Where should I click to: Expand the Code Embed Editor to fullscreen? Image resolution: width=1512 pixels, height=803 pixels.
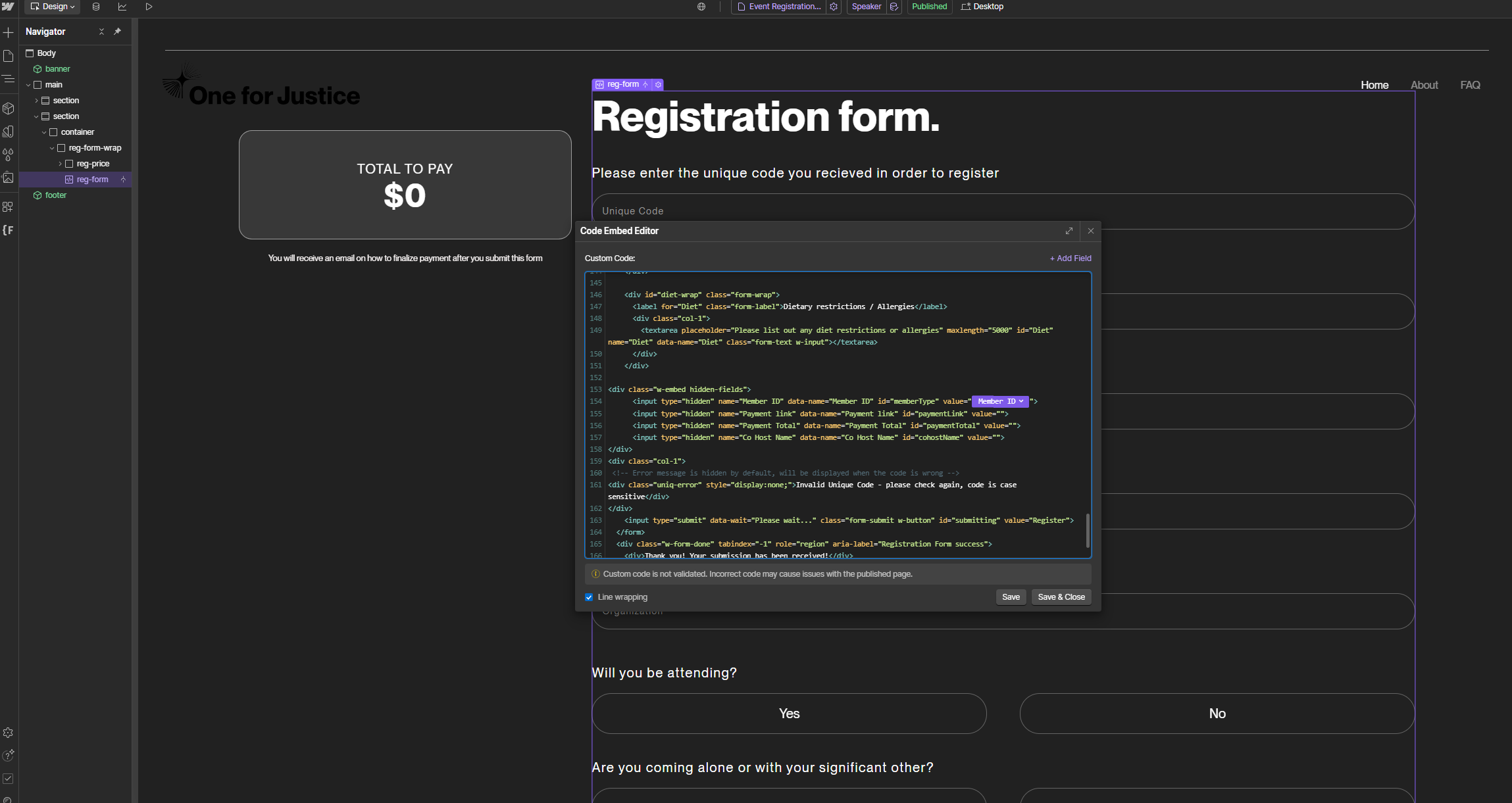coord(1069,231)
